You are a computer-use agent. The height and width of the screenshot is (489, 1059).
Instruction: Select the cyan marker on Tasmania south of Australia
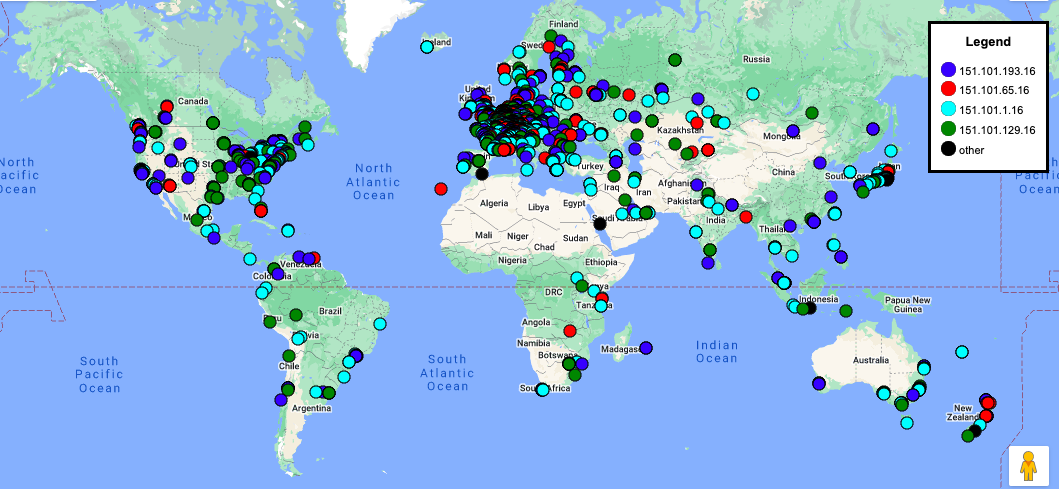[907, 423]
